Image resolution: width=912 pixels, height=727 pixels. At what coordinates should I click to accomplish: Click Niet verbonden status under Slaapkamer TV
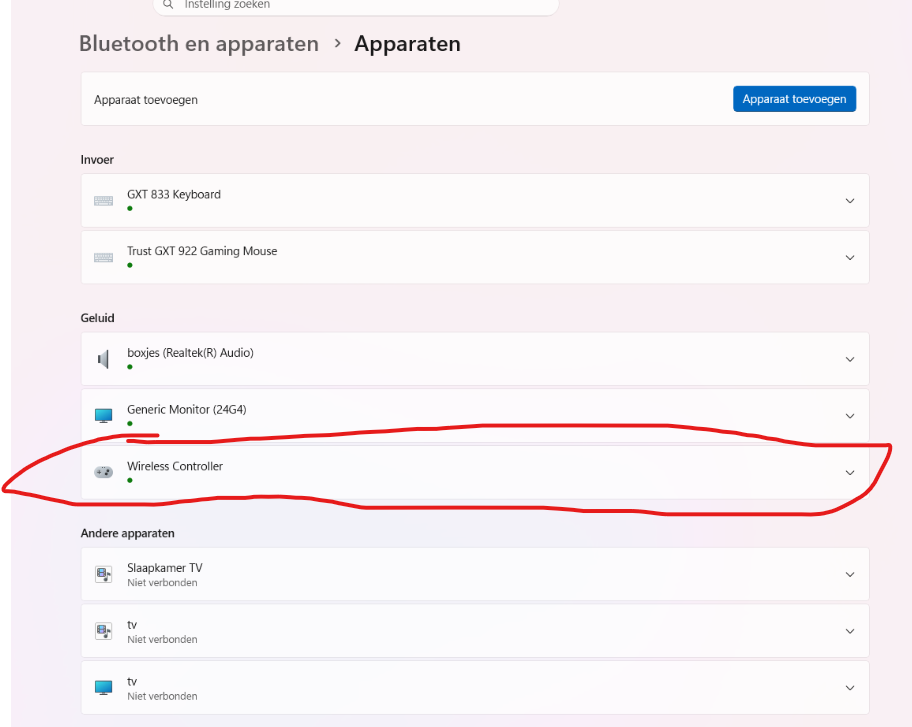pos(162,583)
